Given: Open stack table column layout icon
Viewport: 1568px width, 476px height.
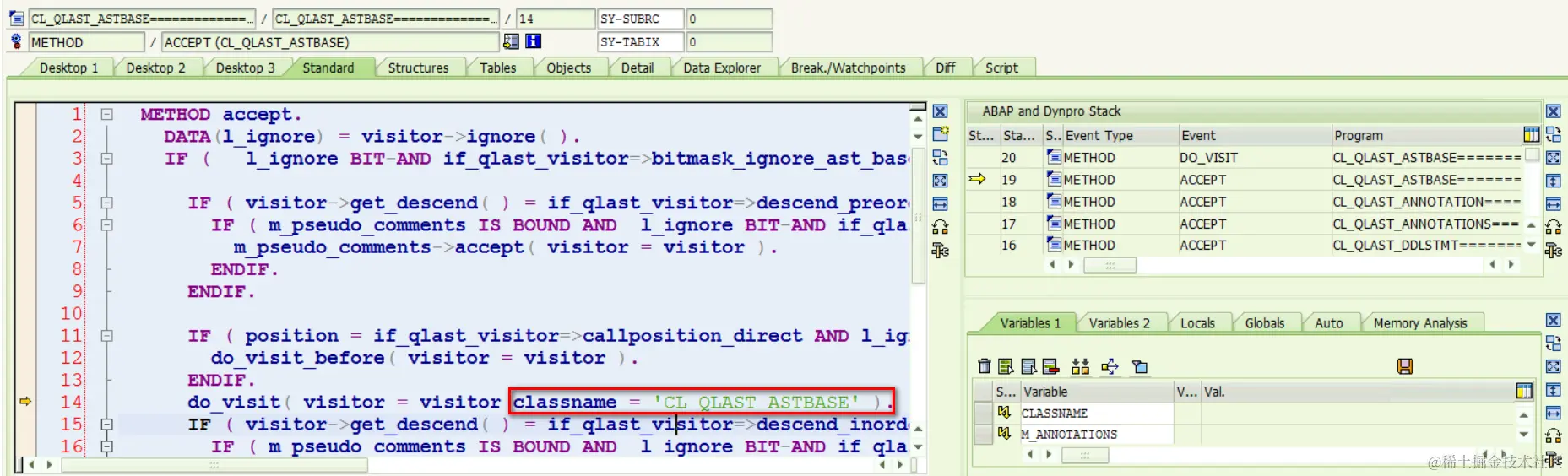Looking at the screenshot, I should (1531, 134).
